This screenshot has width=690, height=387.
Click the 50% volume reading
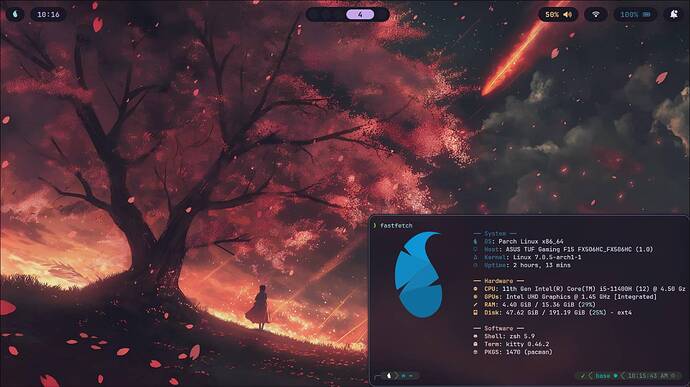552,15
